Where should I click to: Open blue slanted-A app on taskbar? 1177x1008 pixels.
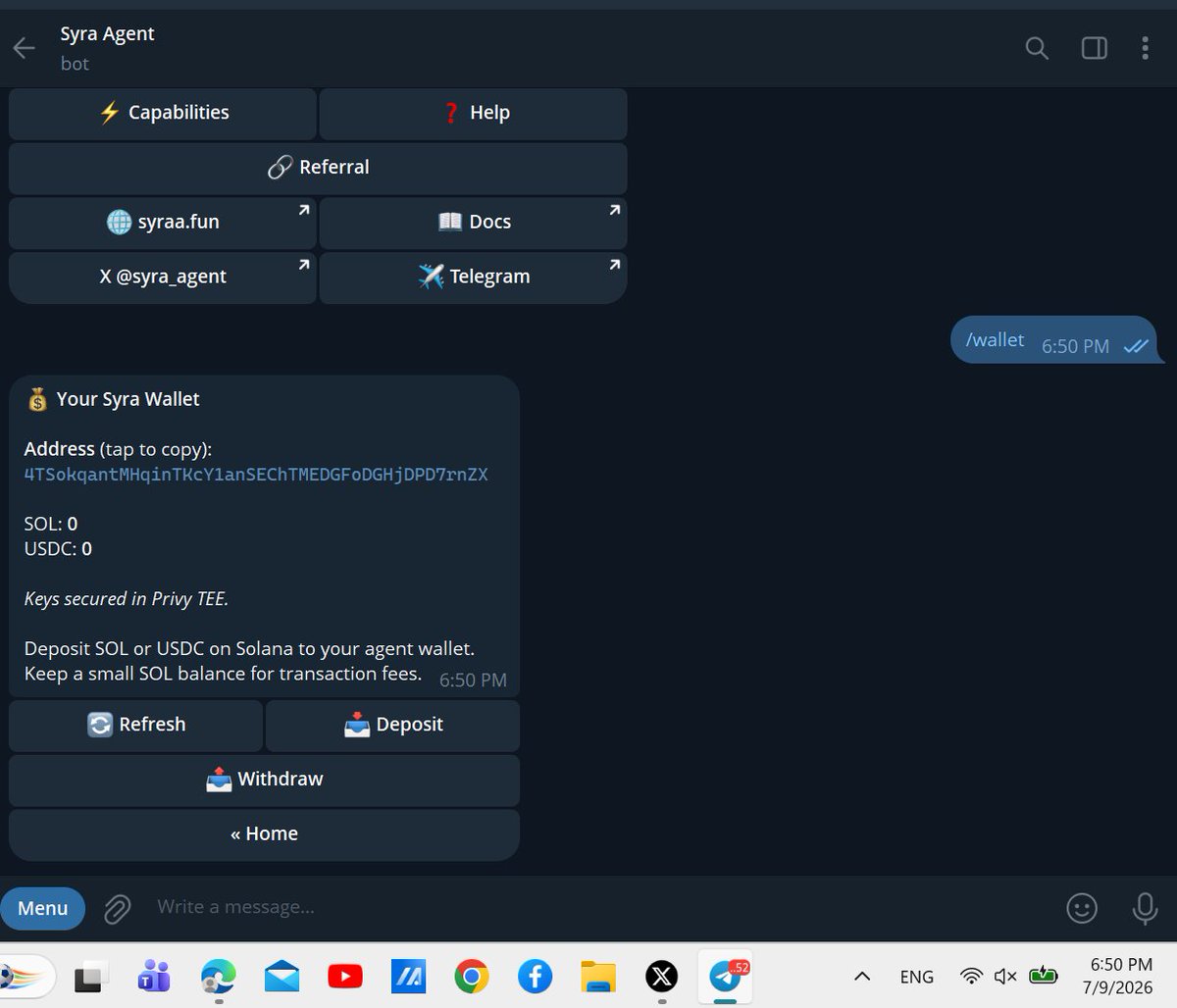point(408,977)
